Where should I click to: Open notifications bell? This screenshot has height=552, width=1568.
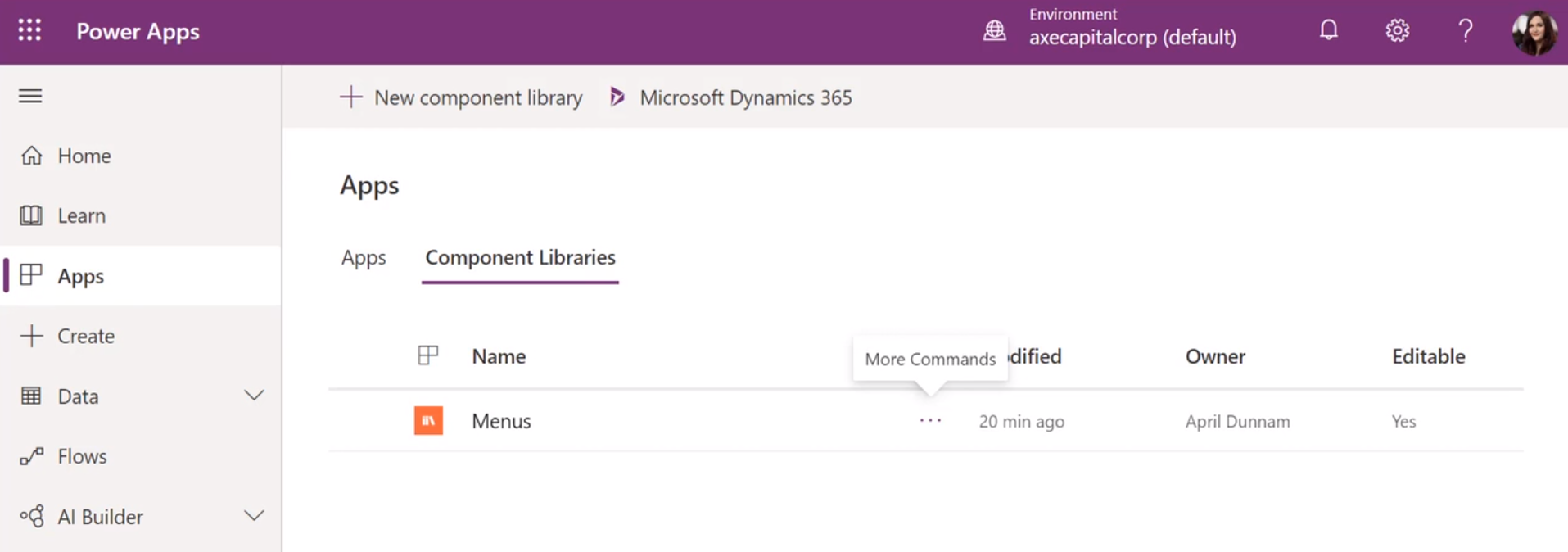pyautogui.click(x=1329, y=31)
